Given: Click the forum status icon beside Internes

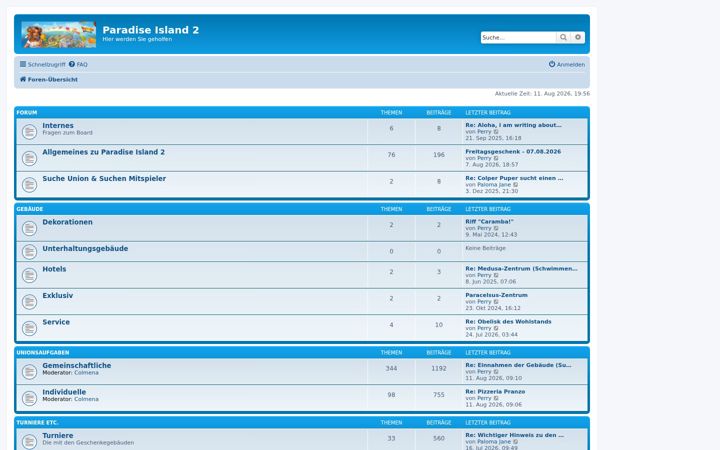Looking at the screenshot, I should click(x=29, y=132).
